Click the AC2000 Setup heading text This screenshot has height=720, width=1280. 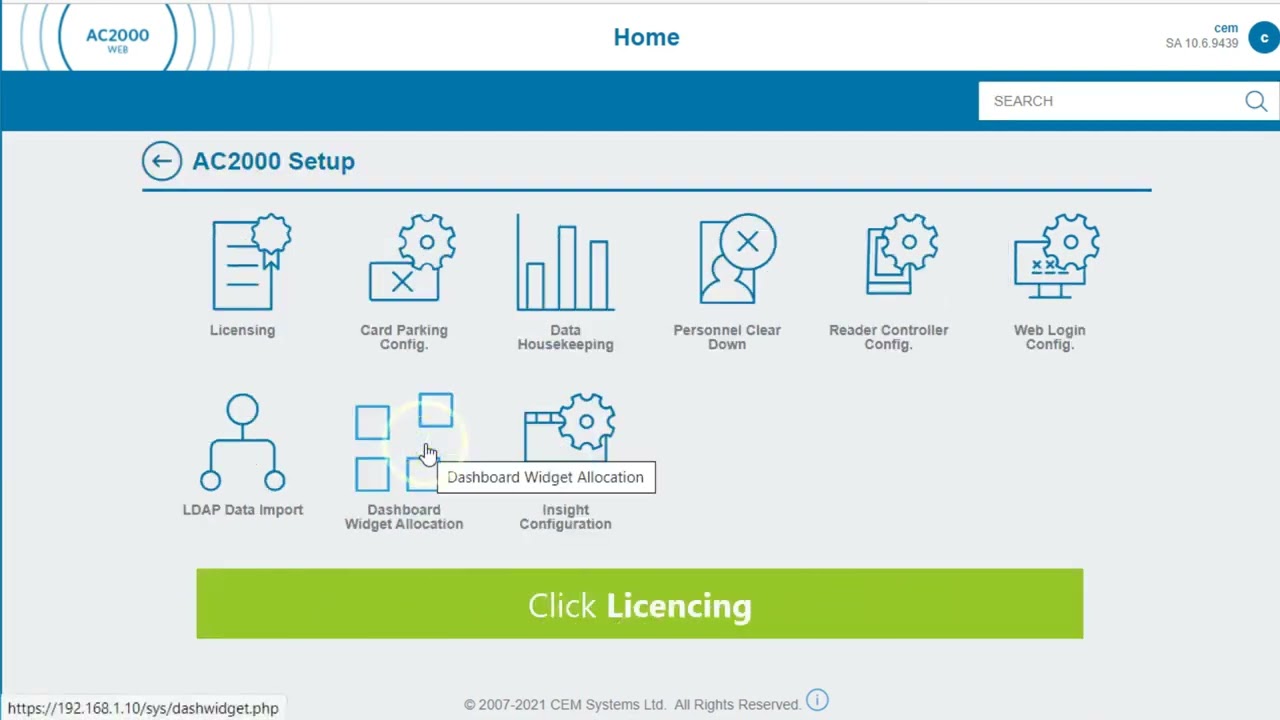[273, 161]
